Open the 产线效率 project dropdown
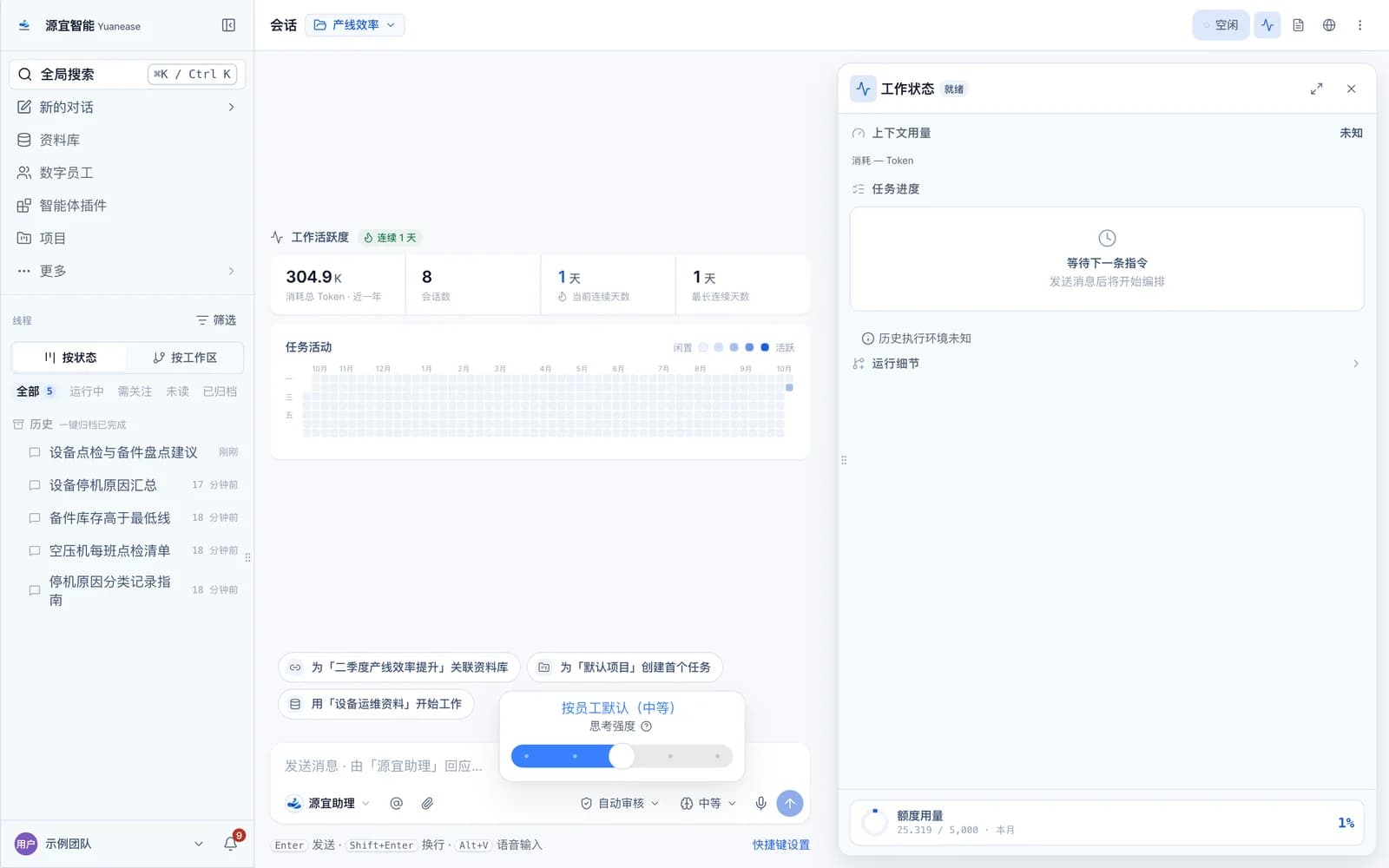 click(355, 25)
